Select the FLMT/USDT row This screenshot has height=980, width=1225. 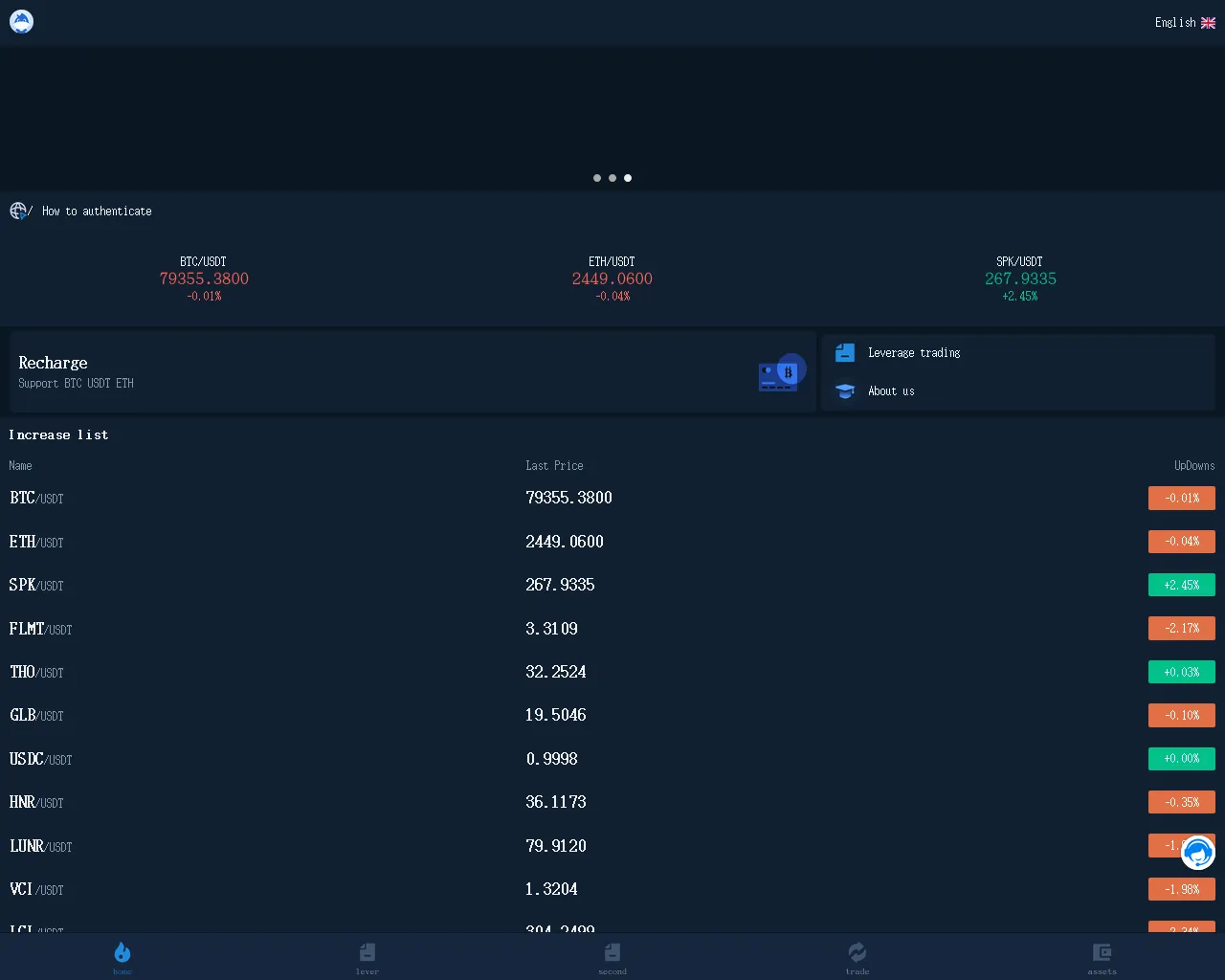[x=612, y=629]
